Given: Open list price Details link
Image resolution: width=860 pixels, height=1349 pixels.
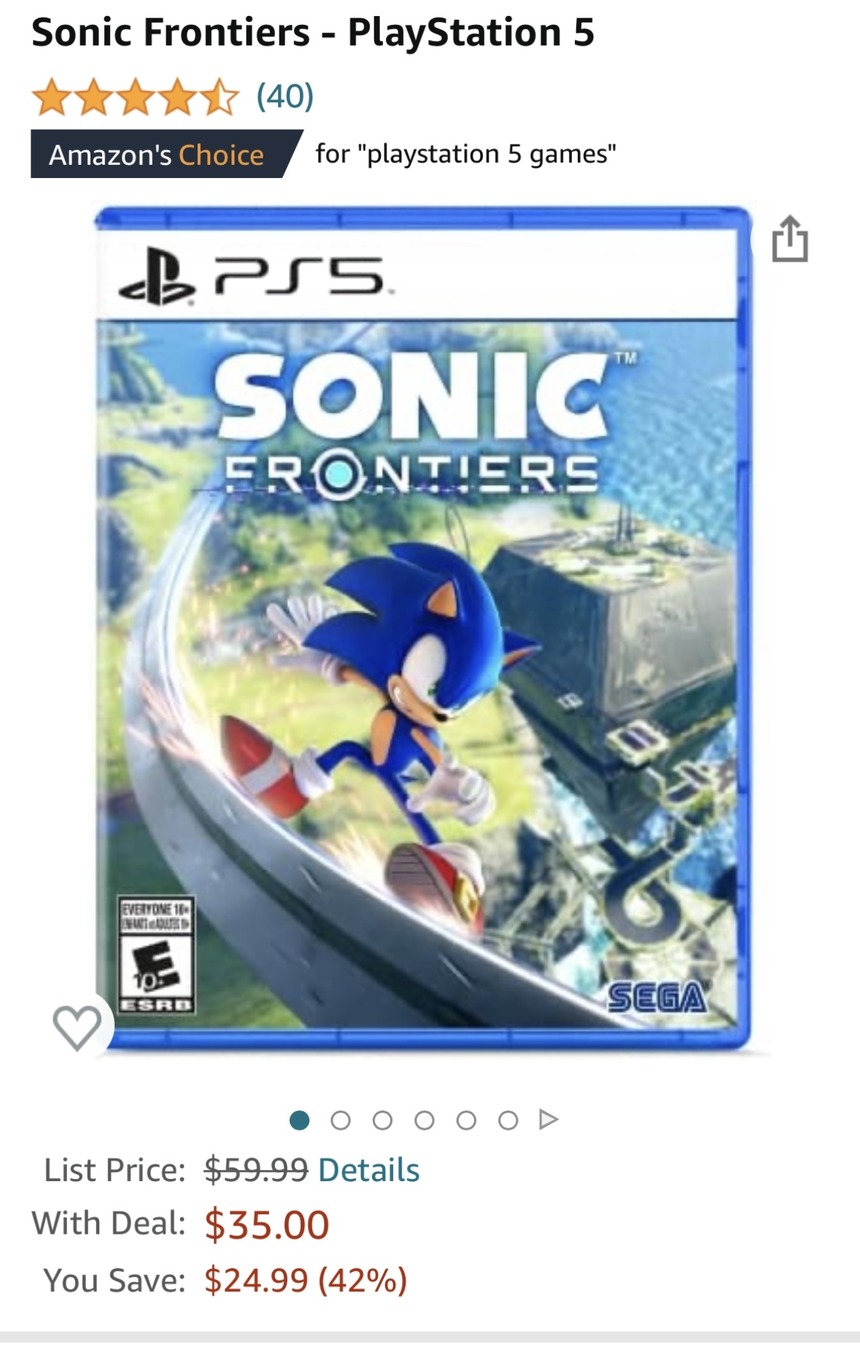Looking at the screenshot, I should [368, 1169].
